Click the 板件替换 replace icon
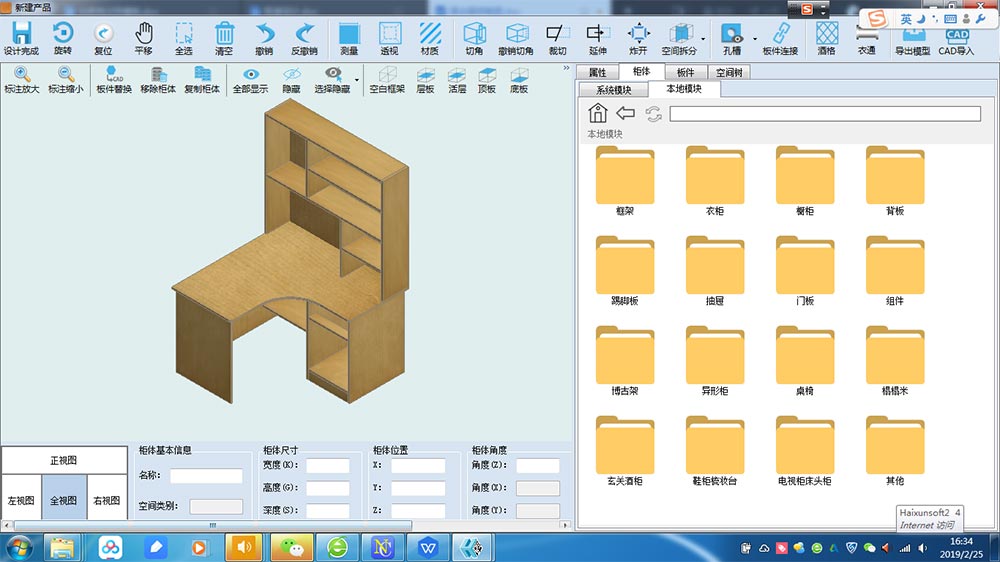 point(114,75)
